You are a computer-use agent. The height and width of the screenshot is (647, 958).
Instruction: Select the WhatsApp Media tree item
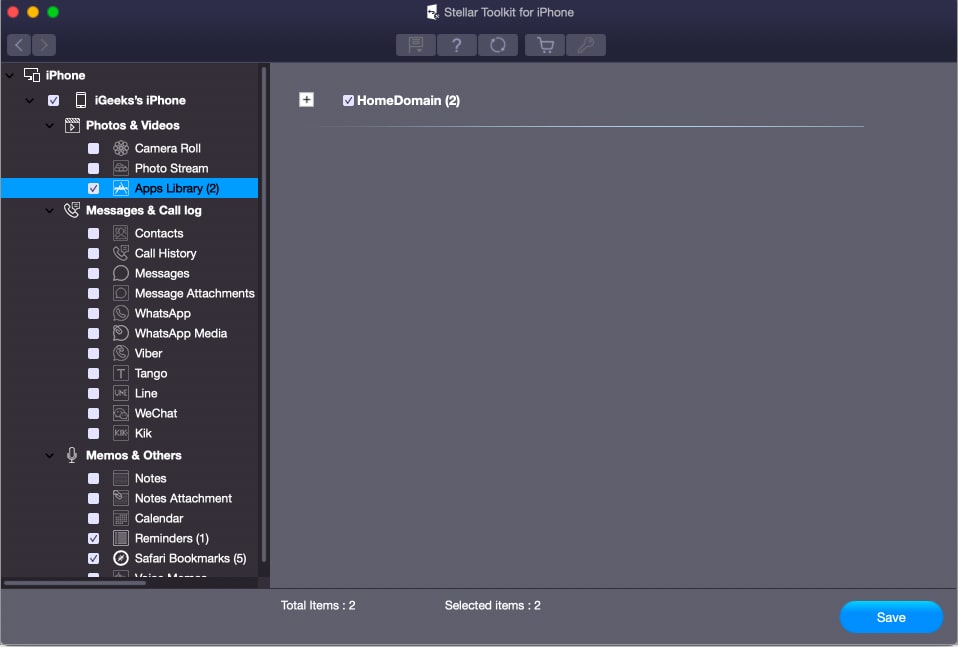click(181, 333)
